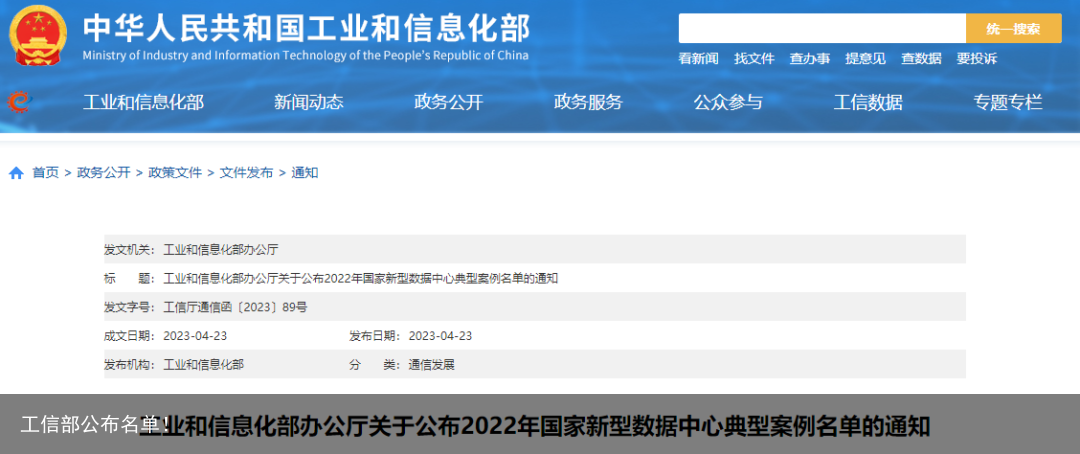Image resolution: width=1080 pixels, height=454 pixels.
Task: Open the 公众参与 nav menu
Action: point(728,103)
